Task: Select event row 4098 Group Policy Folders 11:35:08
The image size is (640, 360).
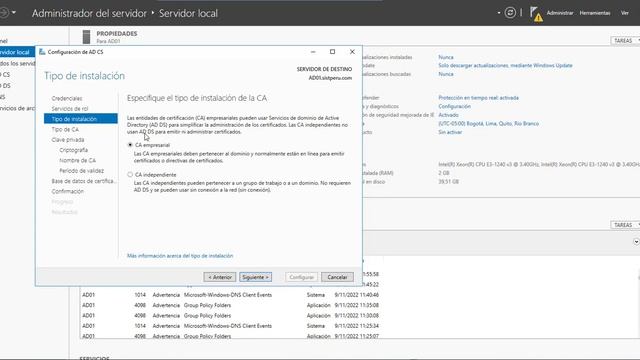Action: pos(231,305)
